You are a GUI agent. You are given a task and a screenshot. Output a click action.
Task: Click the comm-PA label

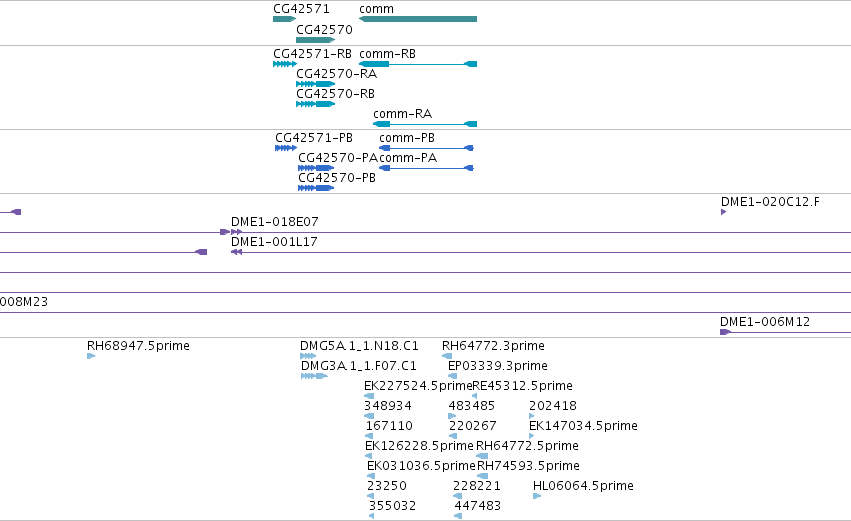coord(408,158)
